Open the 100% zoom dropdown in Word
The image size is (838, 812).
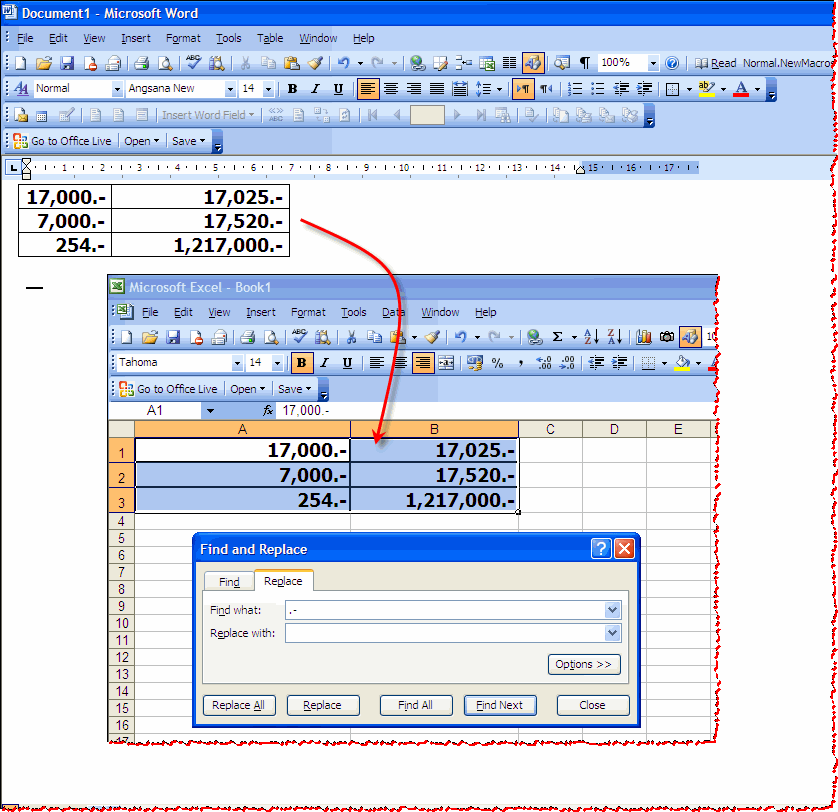coord(653,63)
